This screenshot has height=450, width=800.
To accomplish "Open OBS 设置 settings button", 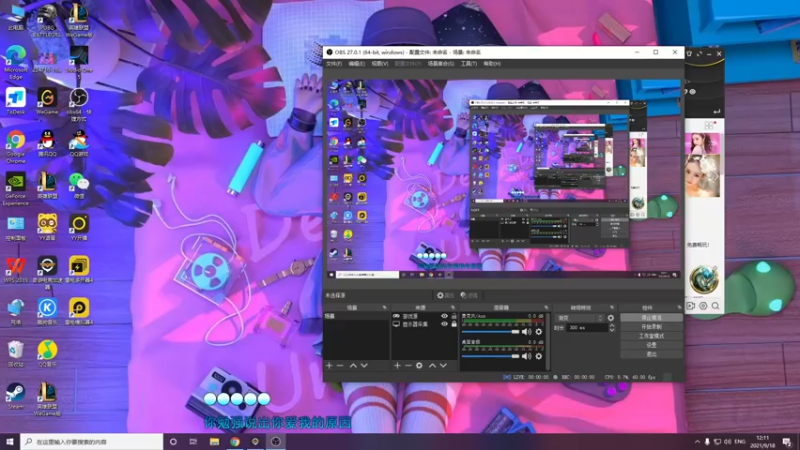I will click(x=652, y=345).
